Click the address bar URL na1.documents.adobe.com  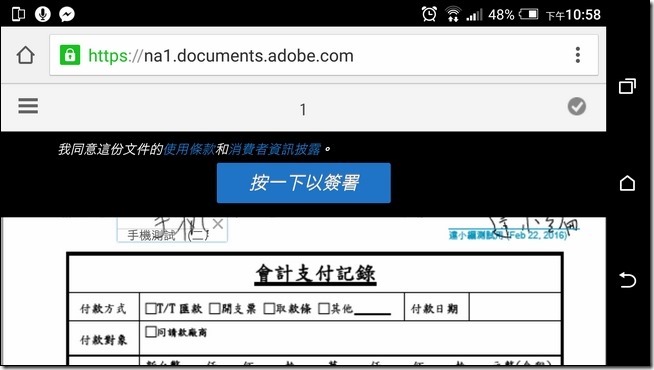[x=221, y=55]
